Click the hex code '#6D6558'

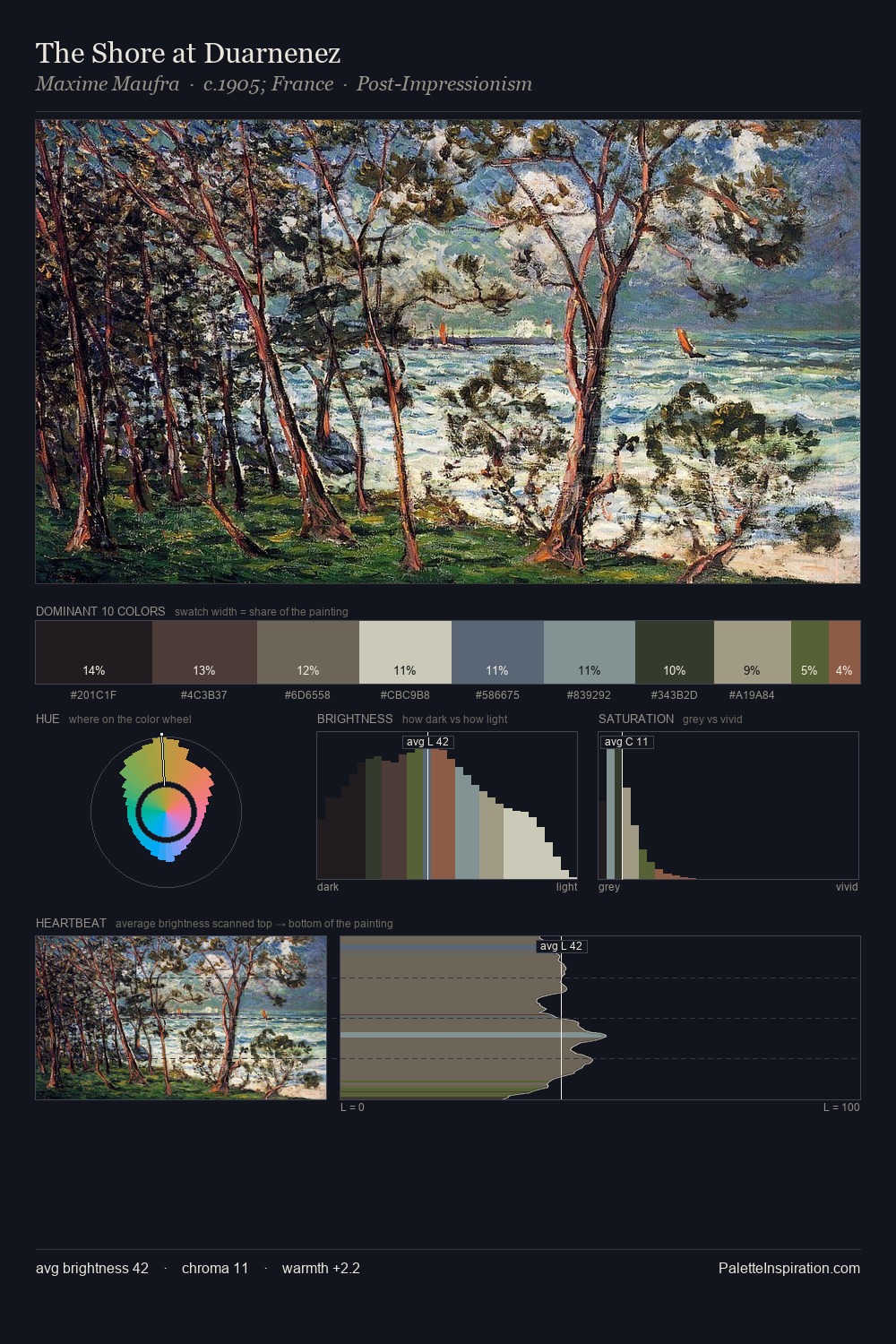[307, 694]
